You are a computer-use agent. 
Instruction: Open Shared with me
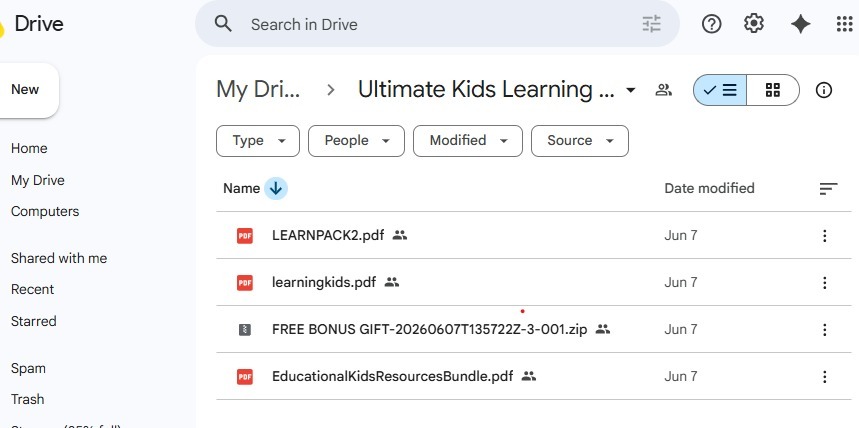[59, 259]
